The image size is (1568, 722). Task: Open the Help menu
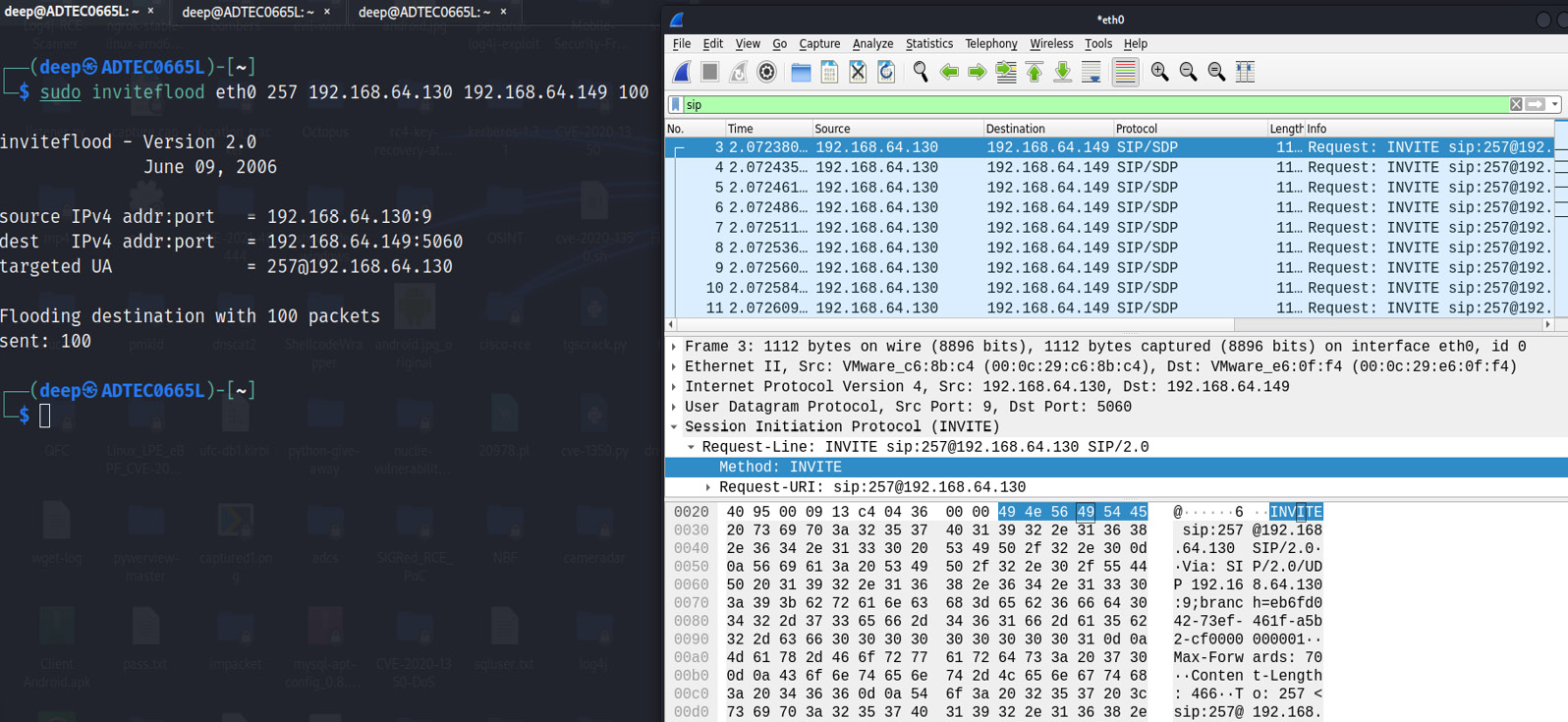tap(1136, 43)
